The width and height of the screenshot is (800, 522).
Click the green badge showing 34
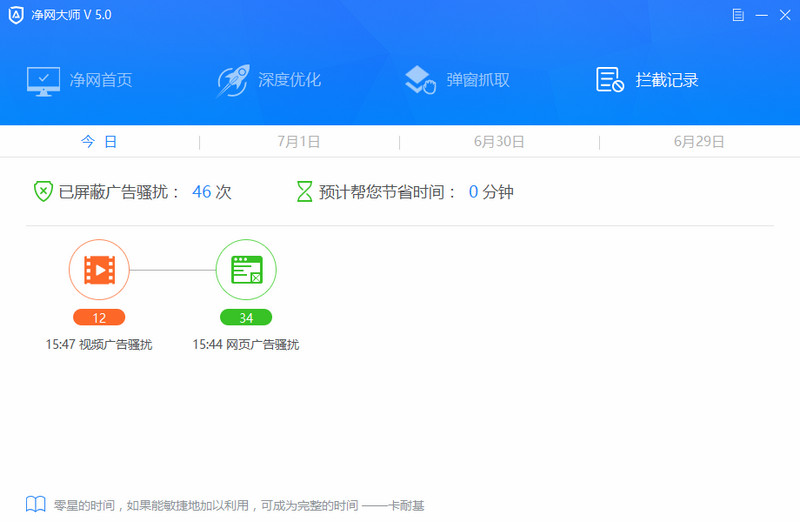click(x=246, y=318)
